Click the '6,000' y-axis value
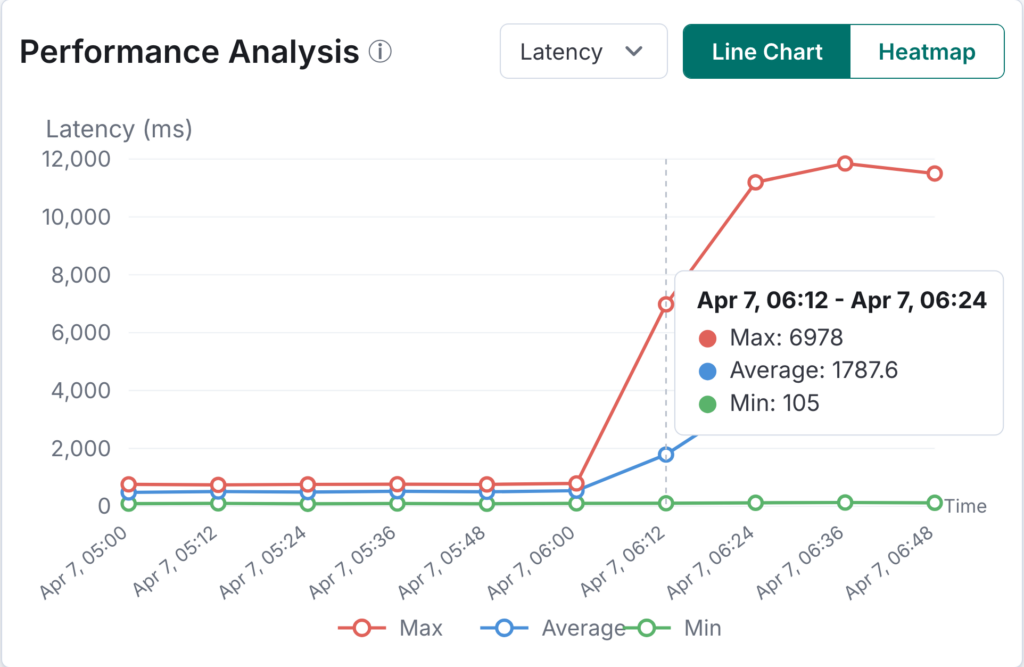This screenshot has width=1024, height=667. [x=81, y=333]
